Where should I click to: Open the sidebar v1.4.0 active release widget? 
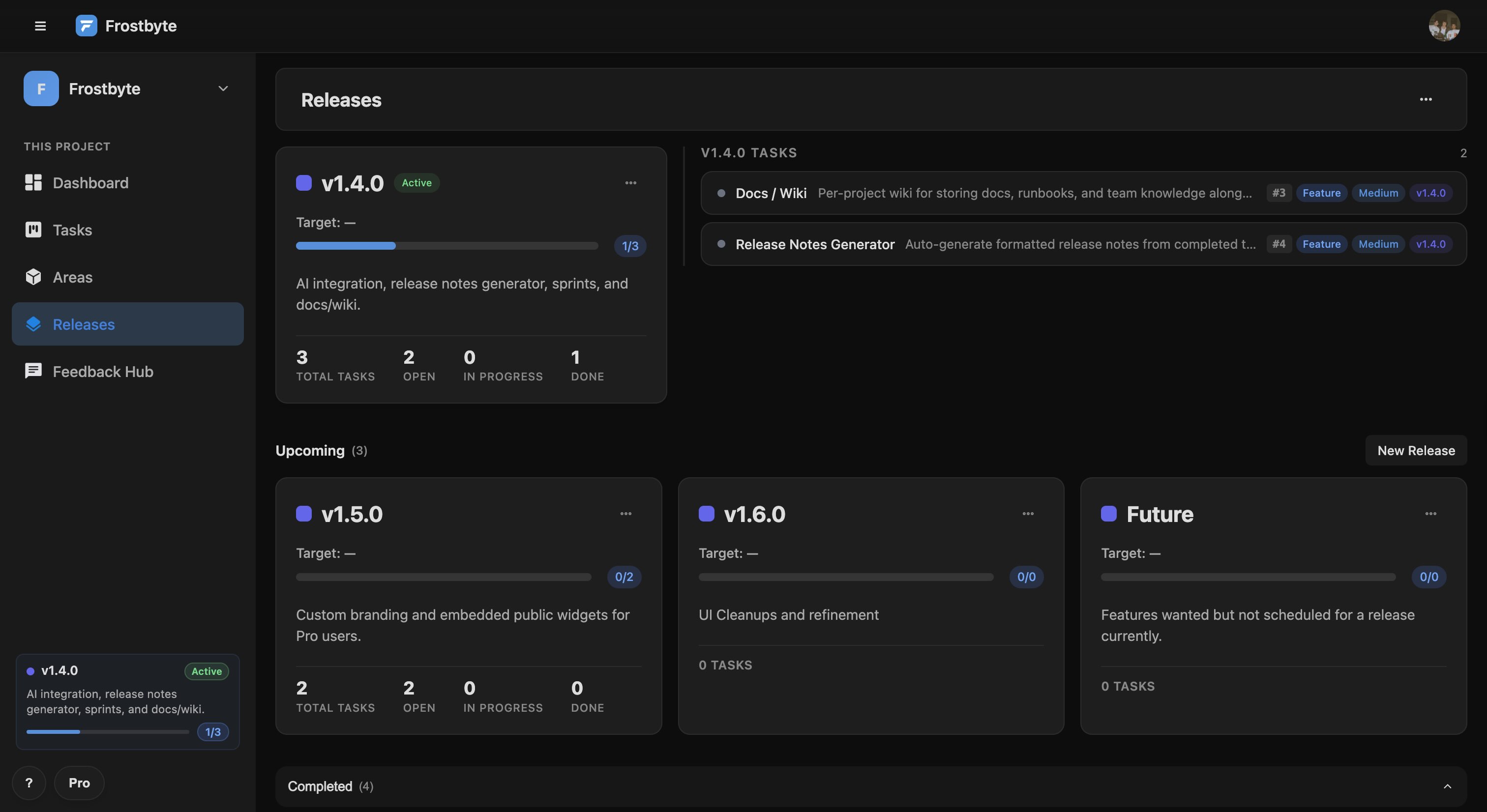click(127, 702)
